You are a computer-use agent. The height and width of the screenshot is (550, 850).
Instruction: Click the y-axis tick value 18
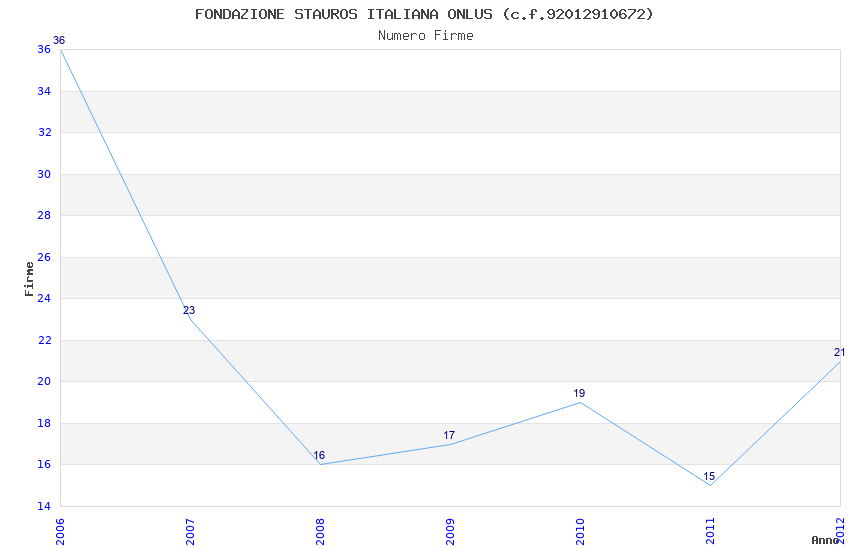point(44,423)
